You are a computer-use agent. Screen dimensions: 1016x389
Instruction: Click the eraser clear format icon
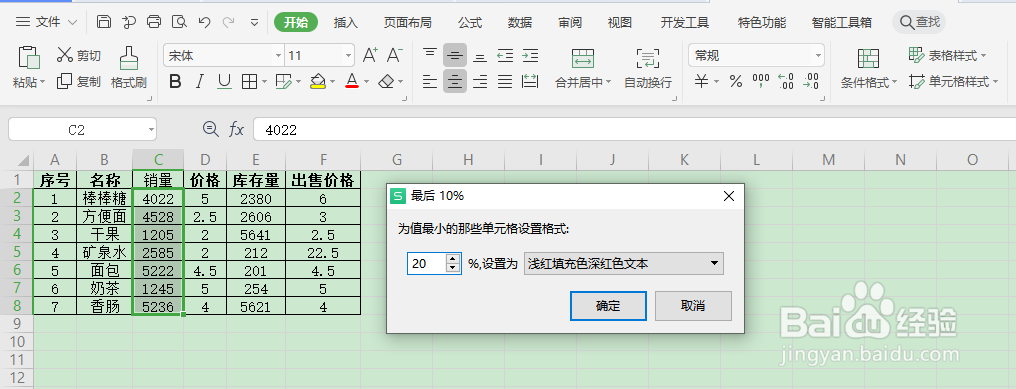coord(386,82)
